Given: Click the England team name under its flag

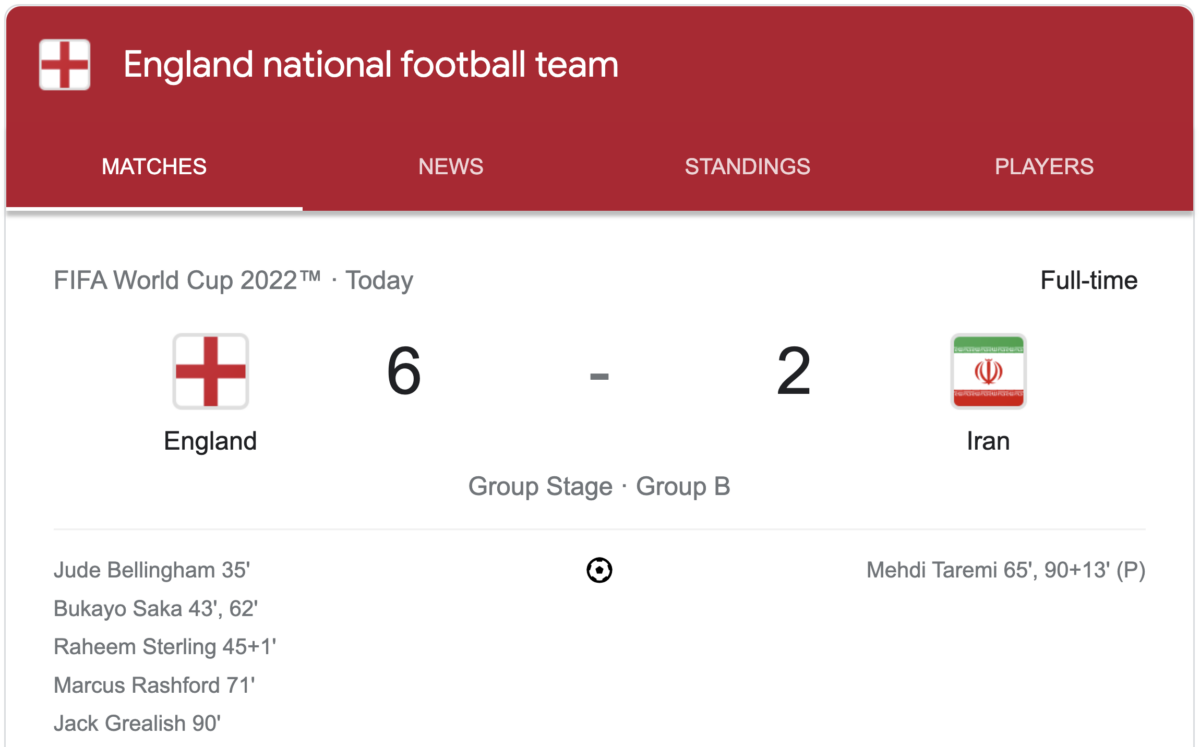Looking at the screenshot, I should [210, 441].
